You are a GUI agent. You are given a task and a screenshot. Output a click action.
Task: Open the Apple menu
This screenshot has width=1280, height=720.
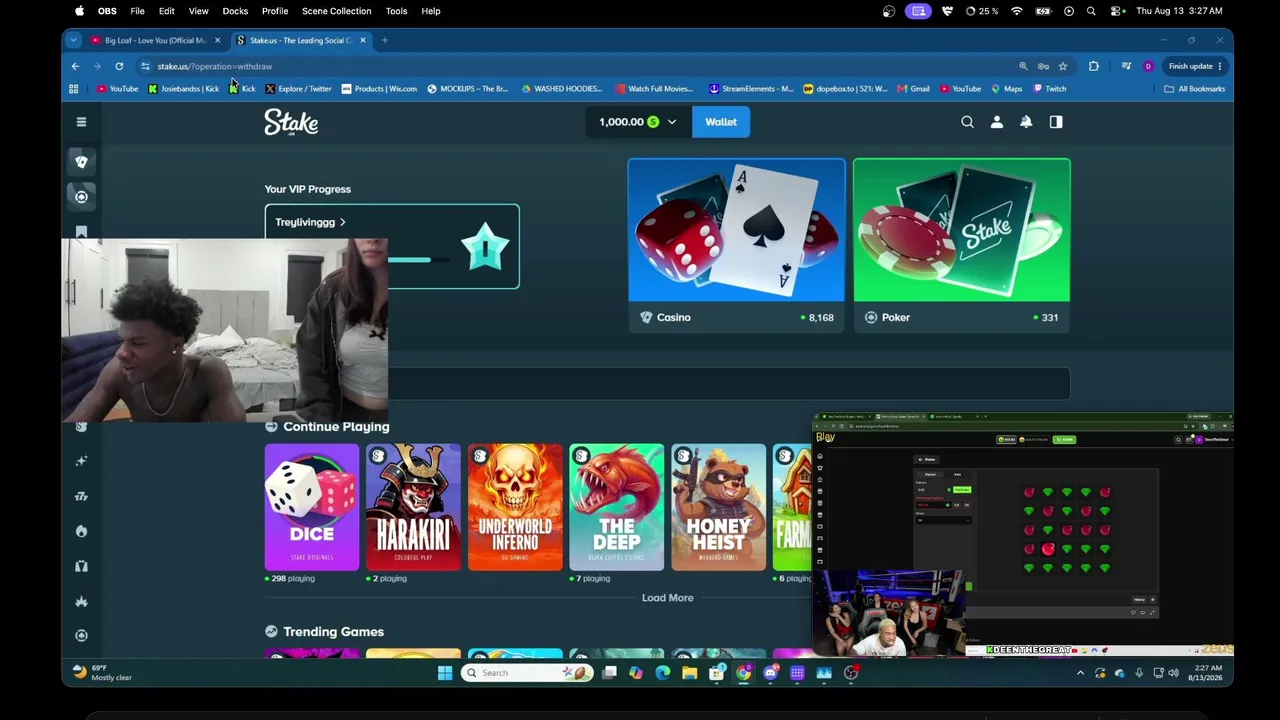point(79,11)
